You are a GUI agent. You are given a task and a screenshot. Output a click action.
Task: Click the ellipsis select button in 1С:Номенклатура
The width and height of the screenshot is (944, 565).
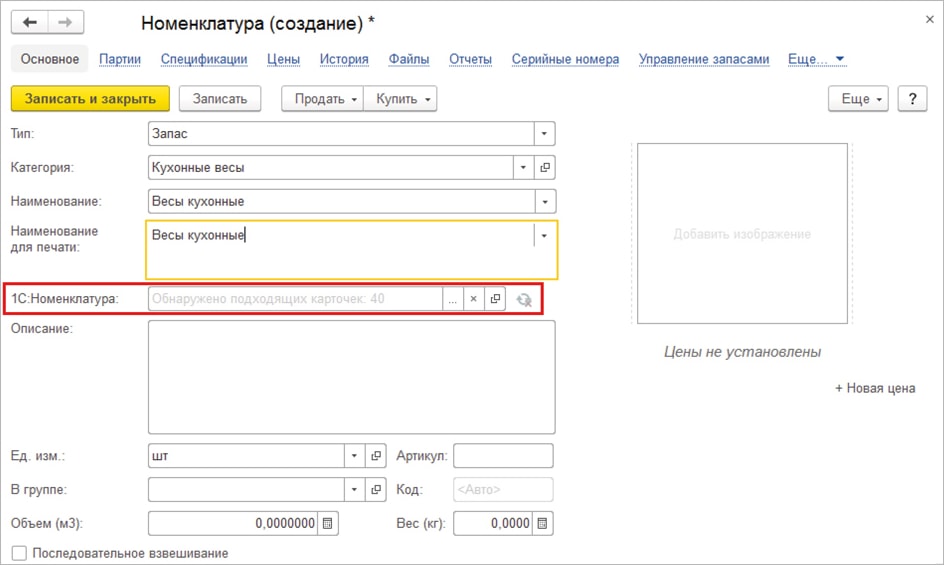(x=453, y=299)
